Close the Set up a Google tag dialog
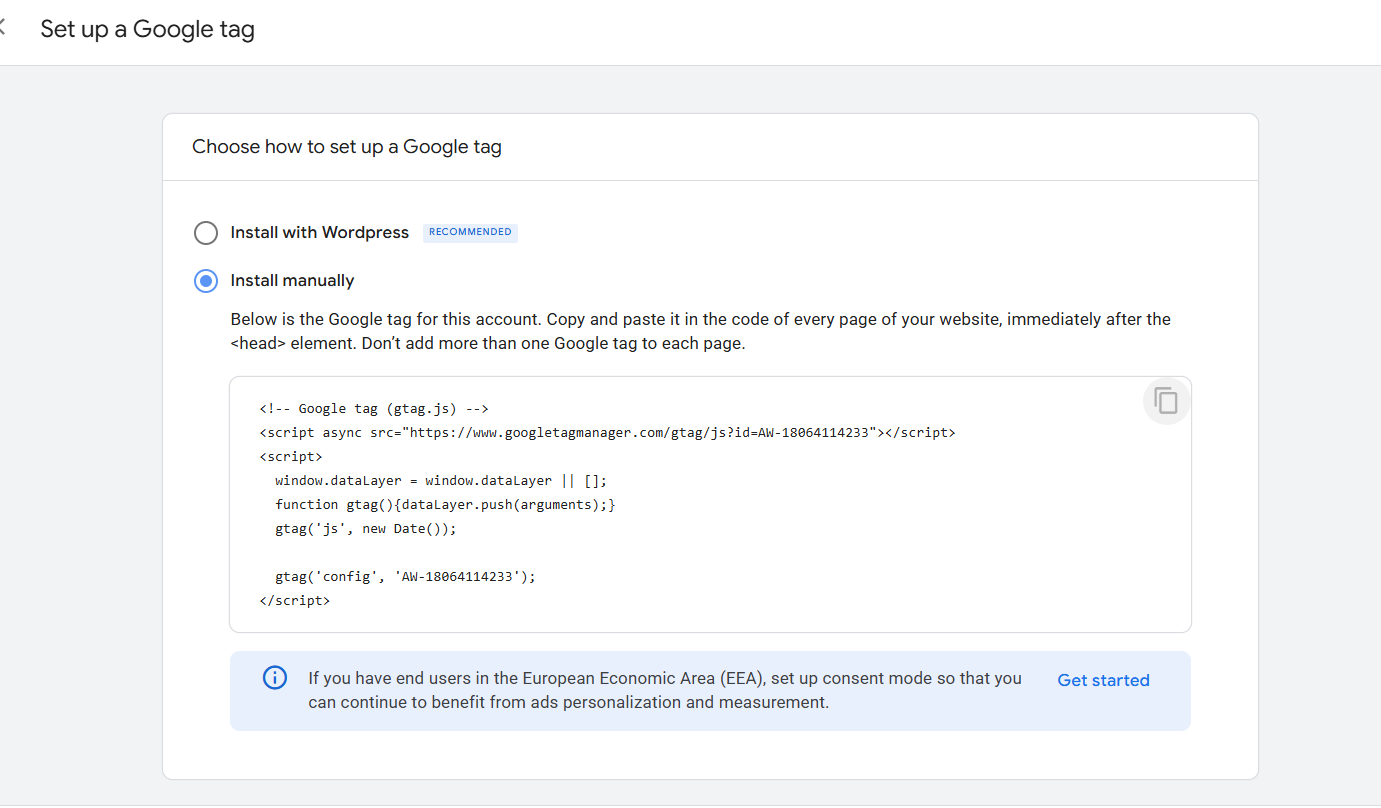 tap(2, 29)
